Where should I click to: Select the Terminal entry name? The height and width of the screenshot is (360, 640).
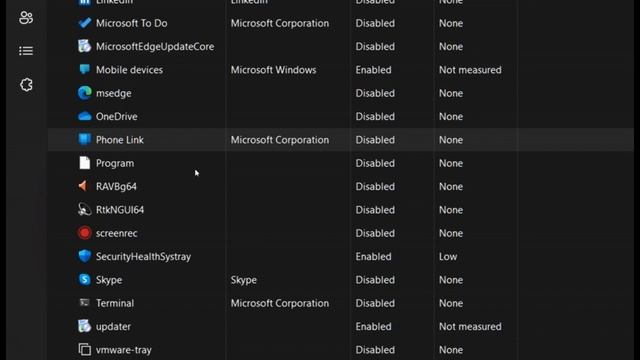pyautogui.click(x=115, y=303)
